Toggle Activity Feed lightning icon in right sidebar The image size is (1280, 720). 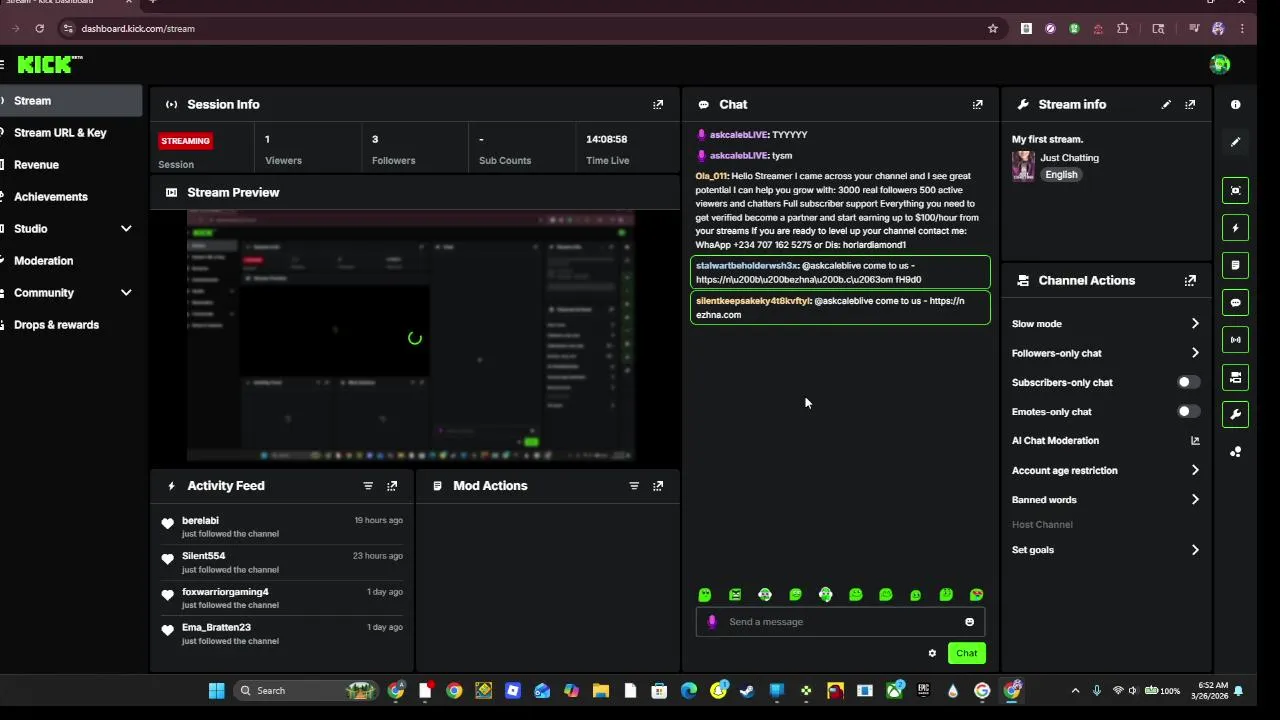point(1236,228)
